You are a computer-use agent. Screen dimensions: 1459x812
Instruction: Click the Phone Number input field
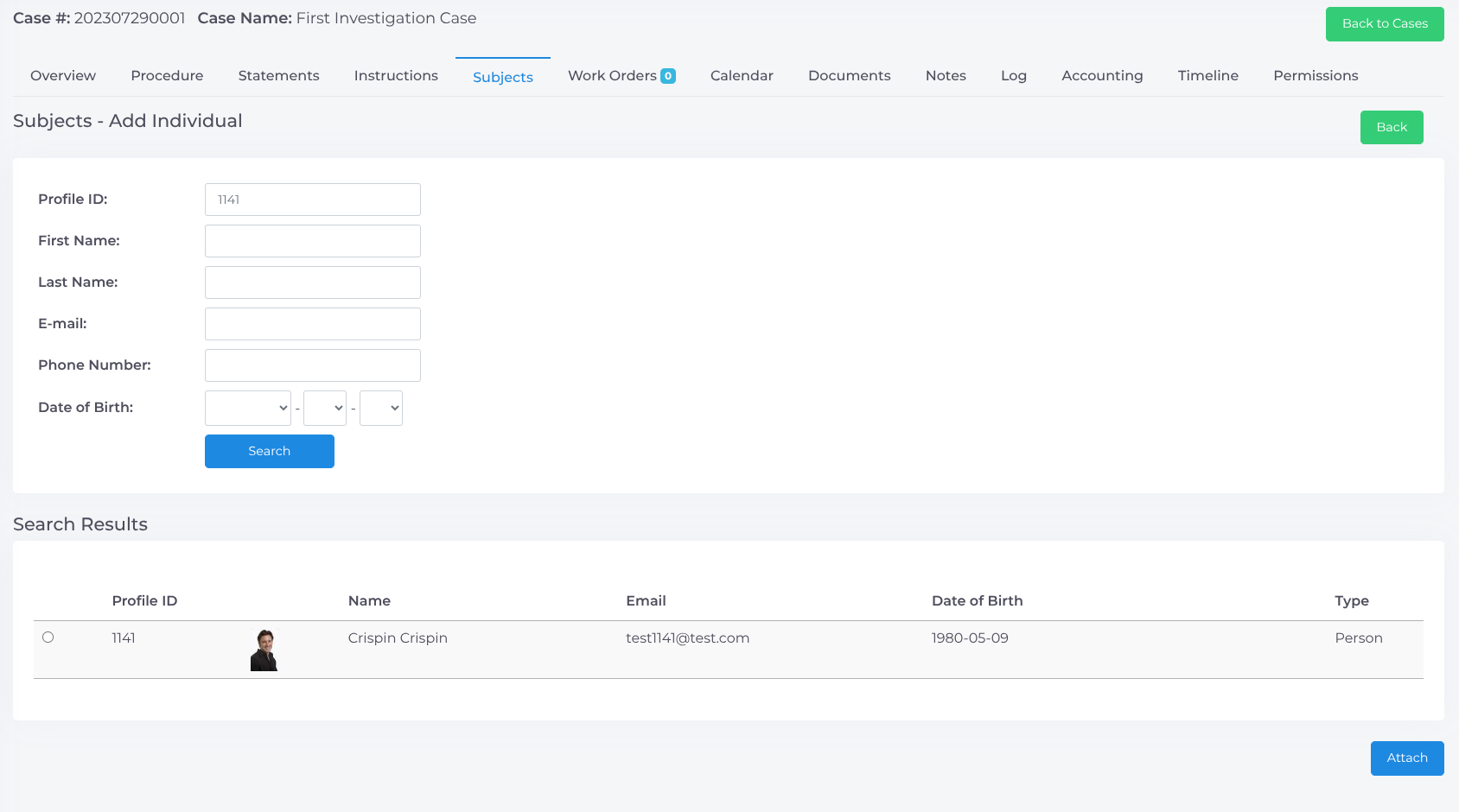coord(313,365)
